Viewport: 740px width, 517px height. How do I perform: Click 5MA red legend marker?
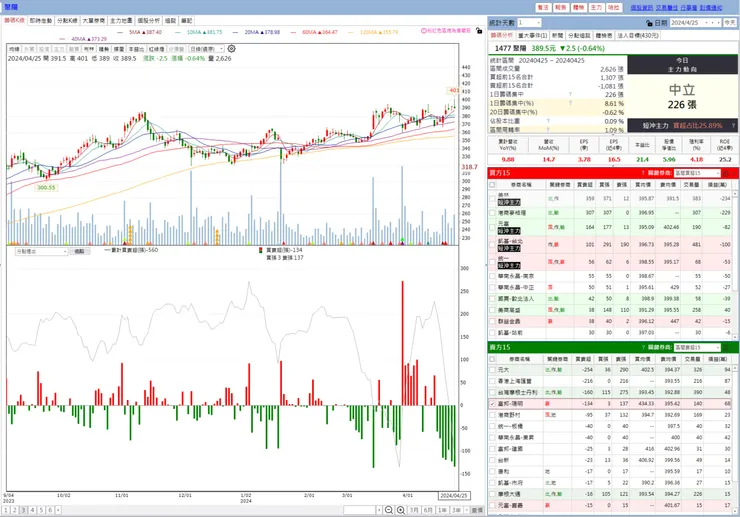pyautogui.click(x=119, y=33)
